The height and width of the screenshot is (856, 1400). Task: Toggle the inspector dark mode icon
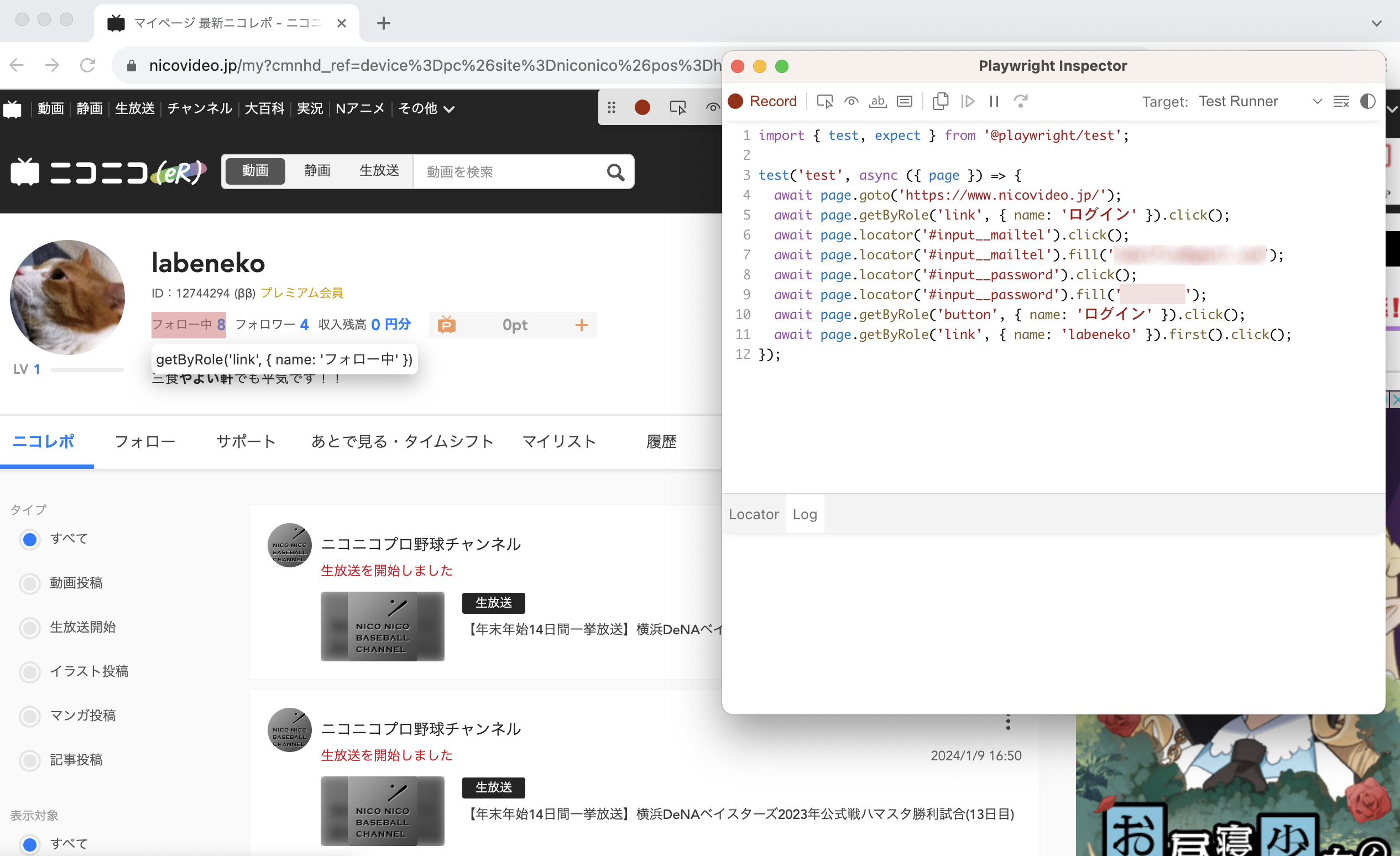click(x=1367, y=101)
